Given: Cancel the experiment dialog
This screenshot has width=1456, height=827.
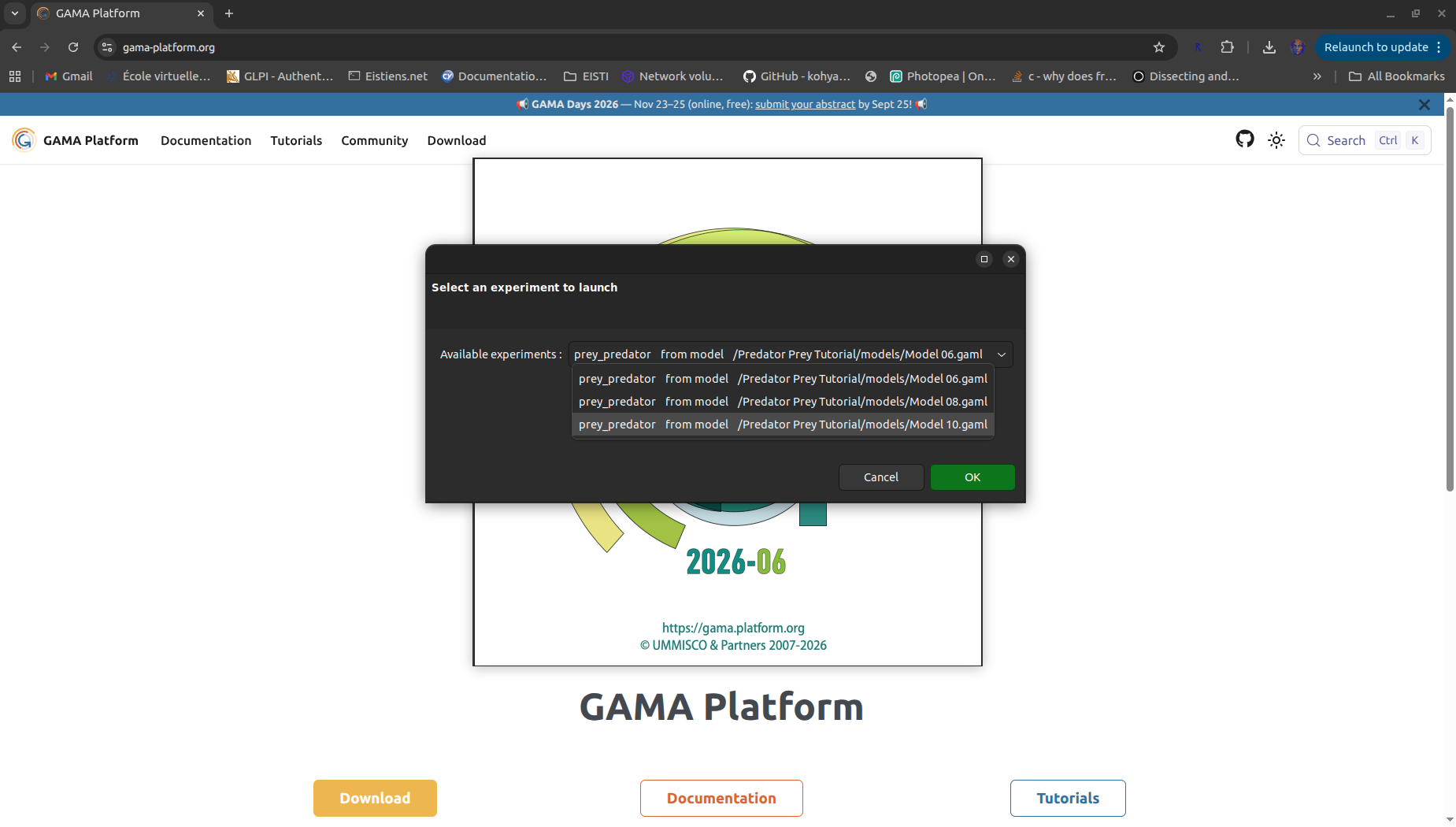Looking at the screenshot, I should coord(881,477).
